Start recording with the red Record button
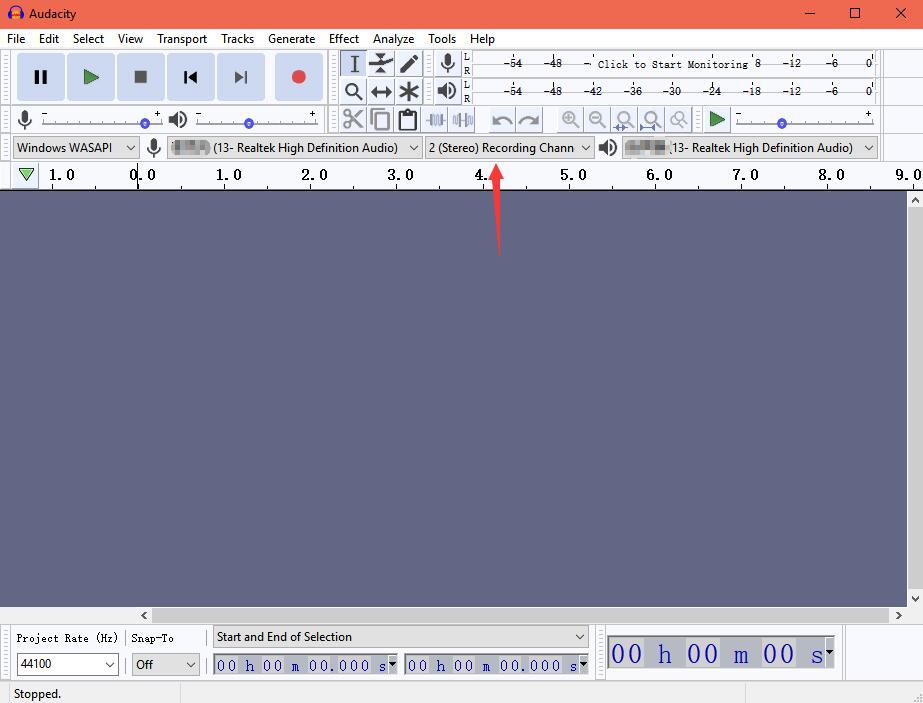 (298, 77)
